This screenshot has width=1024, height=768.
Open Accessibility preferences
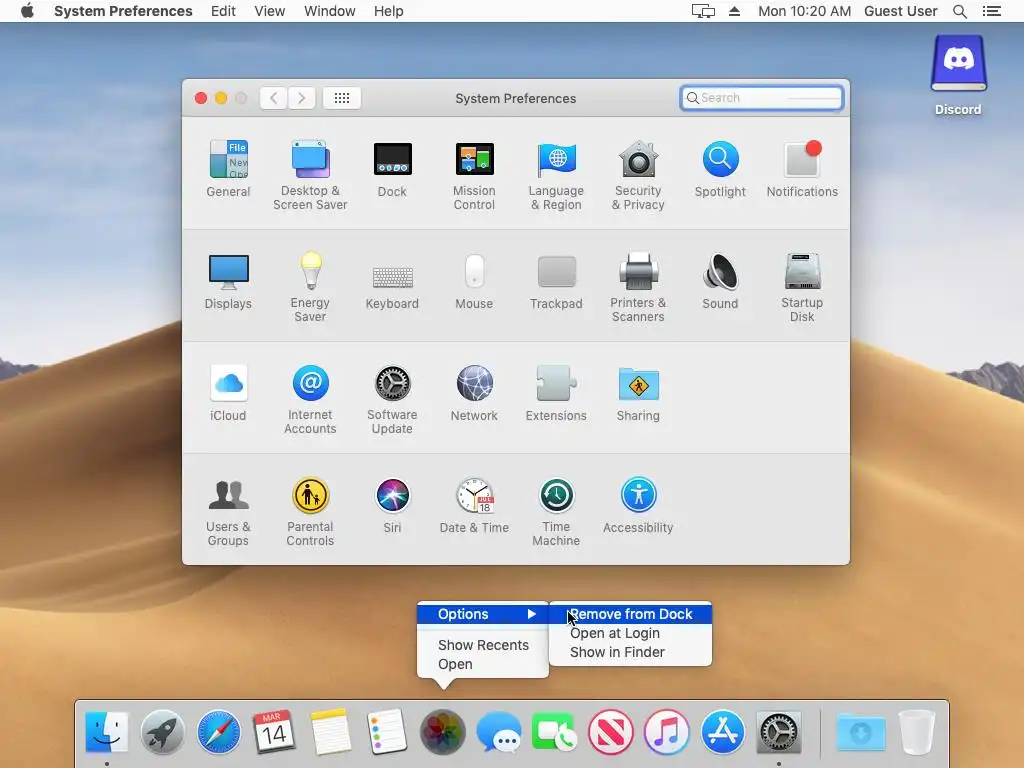(x=638, y=505)
